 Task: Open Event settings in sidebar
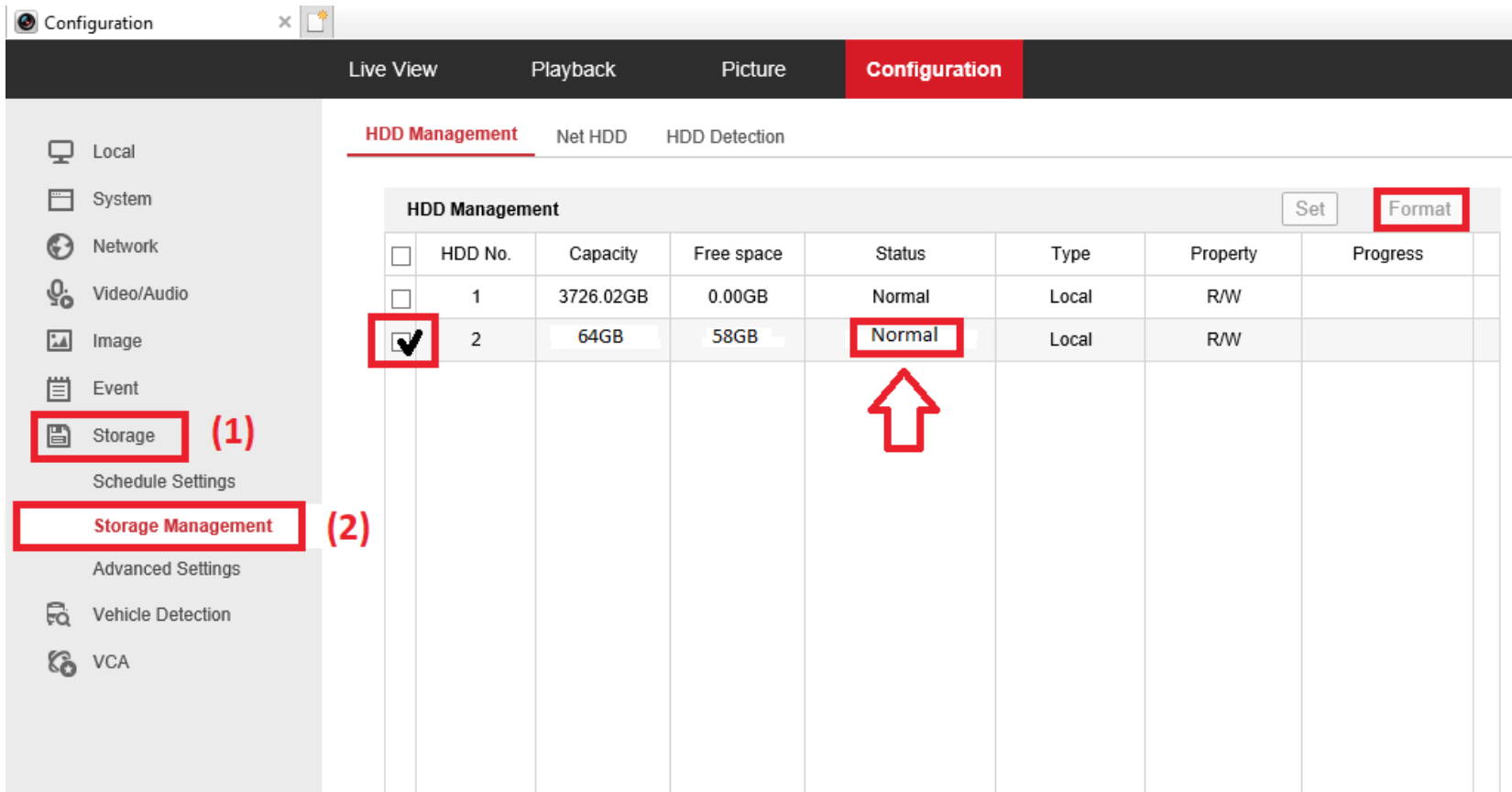pos(115,389)
